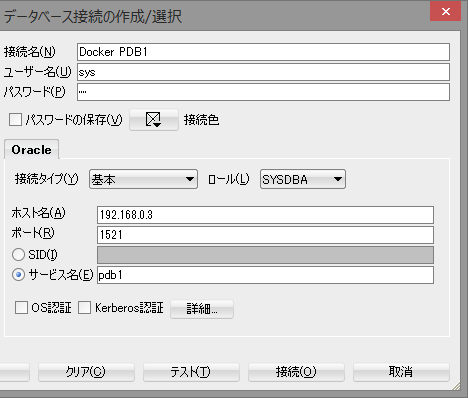Click the クリア(C) button
This screenshot has width=468, height=398.
[x=86, y=372]
